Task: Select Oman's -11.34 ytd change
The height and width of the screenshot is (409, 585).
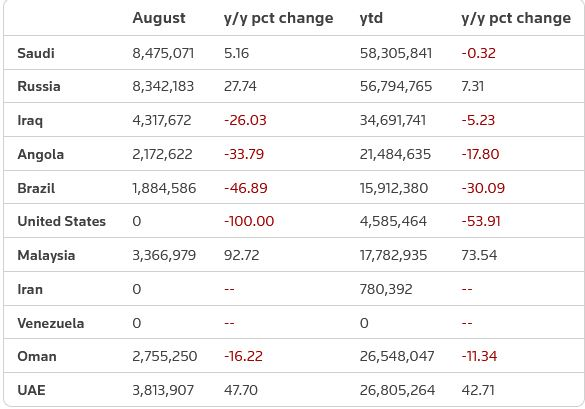Action: 479,356
